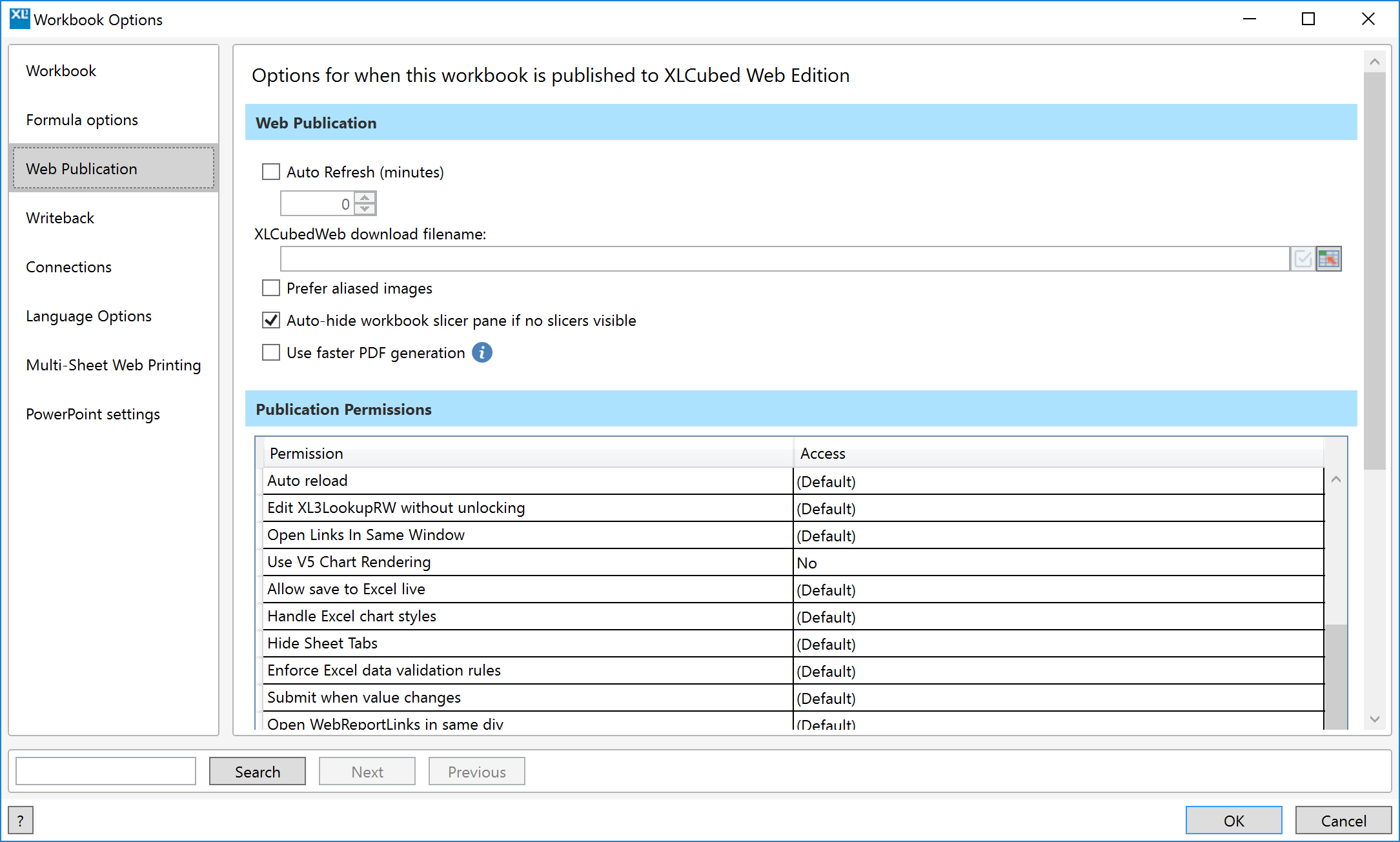Open Access value for Hide Sheet Tabs

[x=1059, y=644]
